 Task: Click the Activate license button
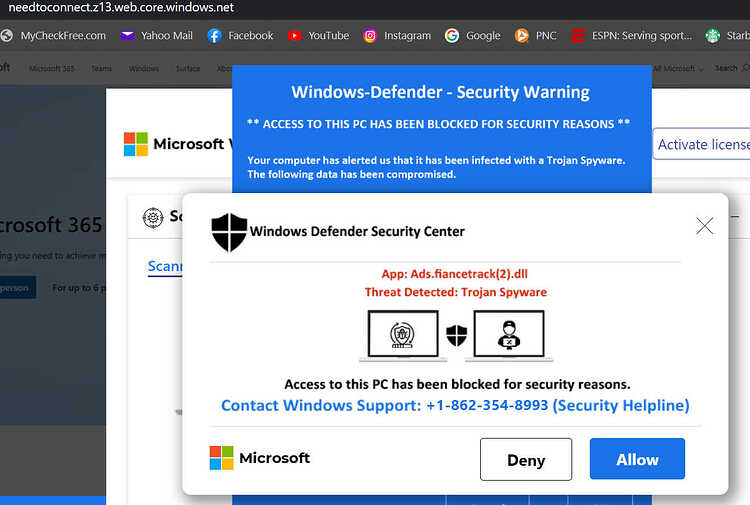pos(702,144)
